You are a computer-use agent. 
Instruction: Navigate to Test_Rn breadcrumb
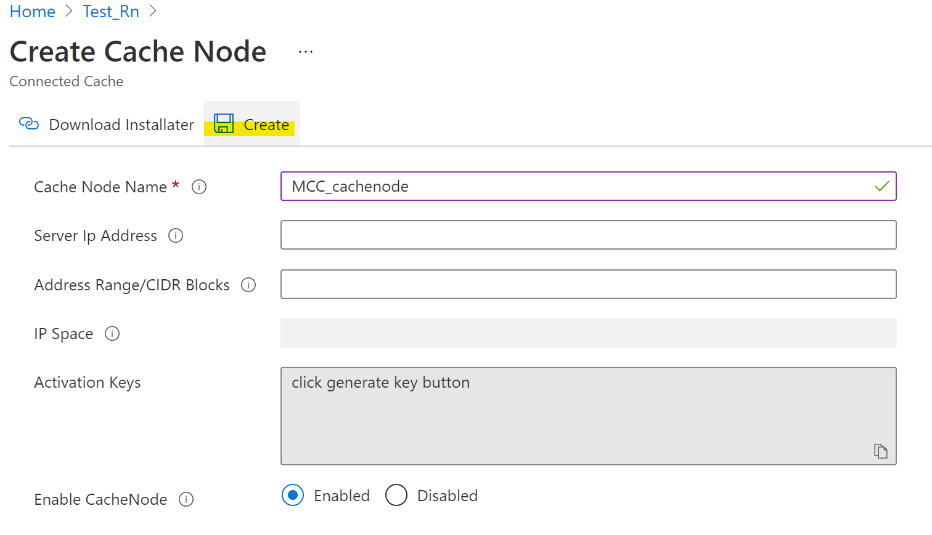[x=111, y=12]
